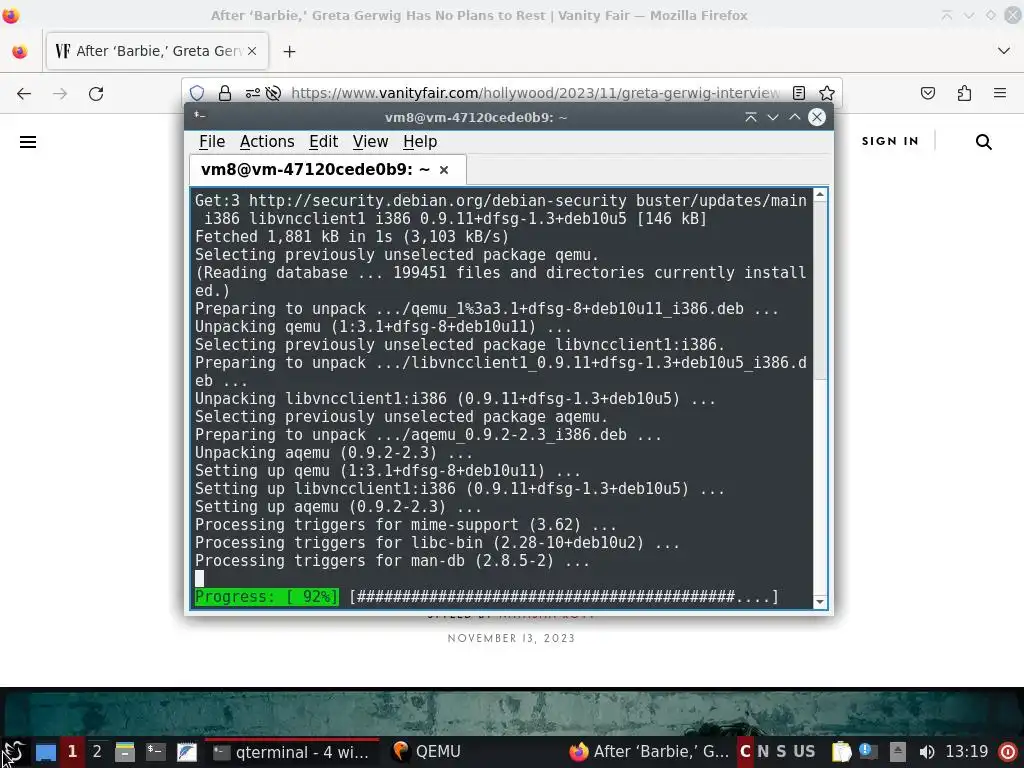
Task: Open the removable media eject tray icon
Action: point(898,752)
